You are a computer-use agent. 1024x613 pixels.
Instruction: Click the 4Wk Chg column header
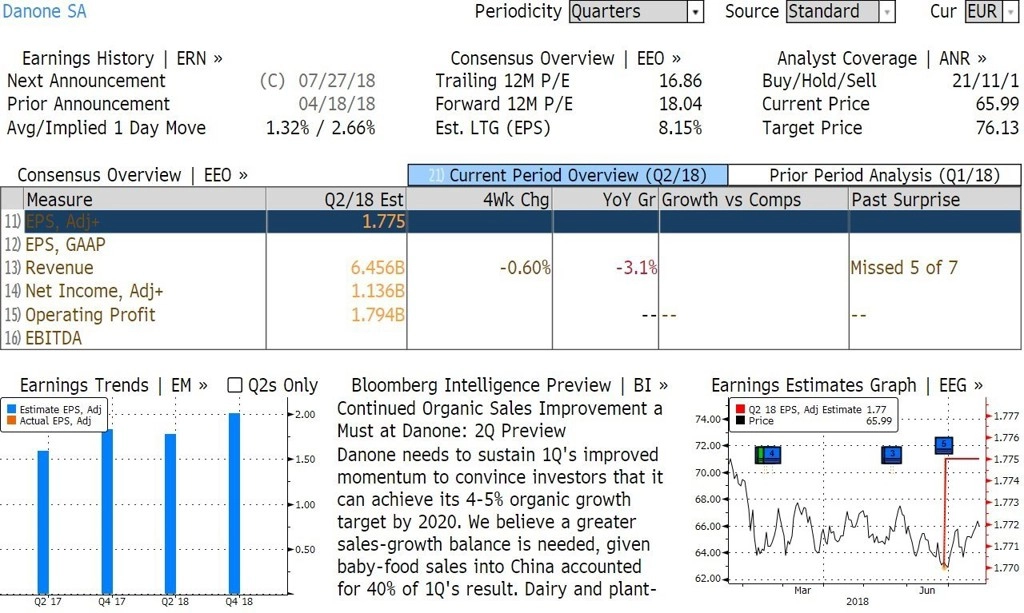[480, 199]
